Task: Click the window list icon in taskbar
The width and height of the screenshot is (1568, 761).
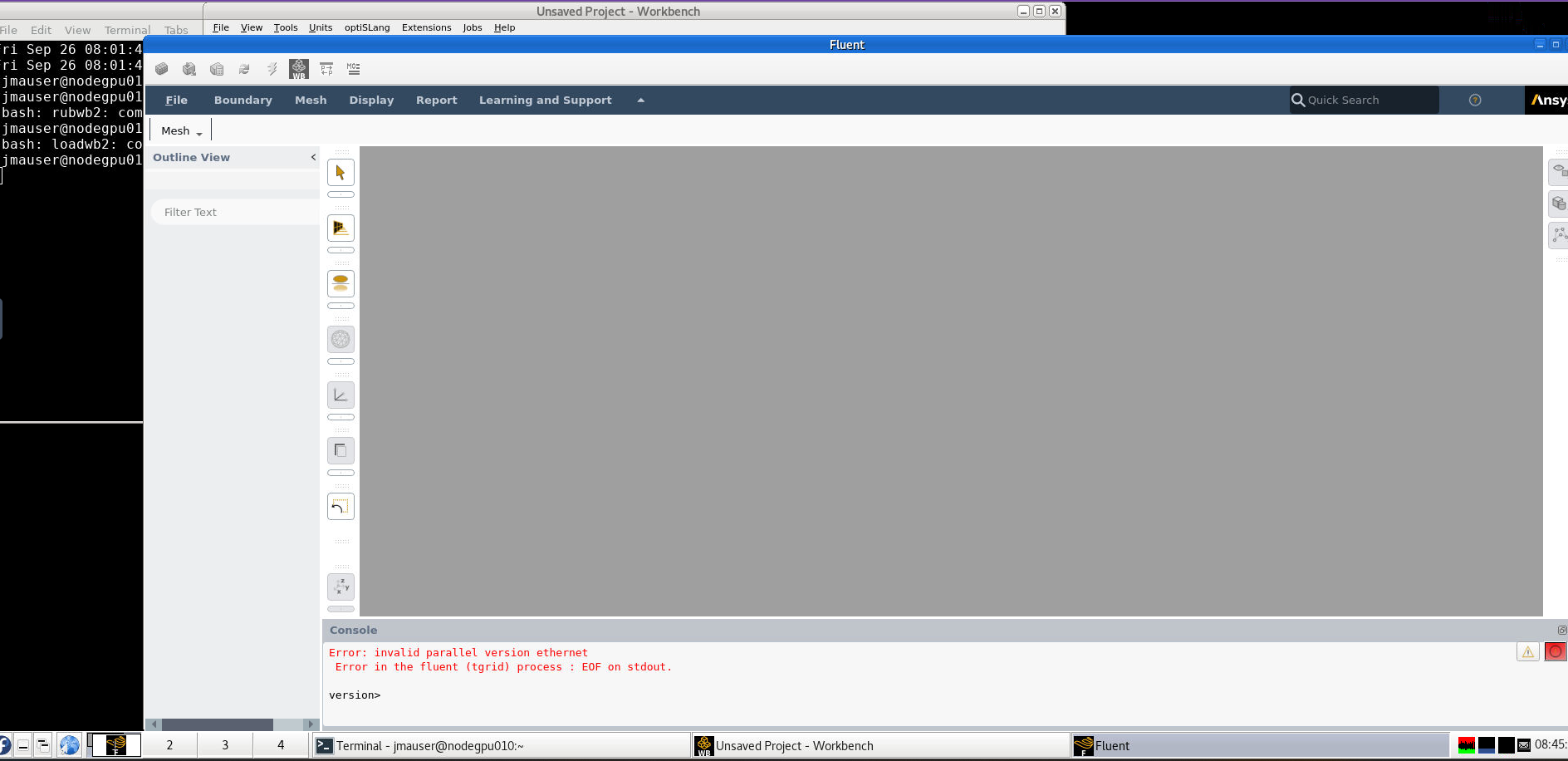Action: tap(43, 745)
